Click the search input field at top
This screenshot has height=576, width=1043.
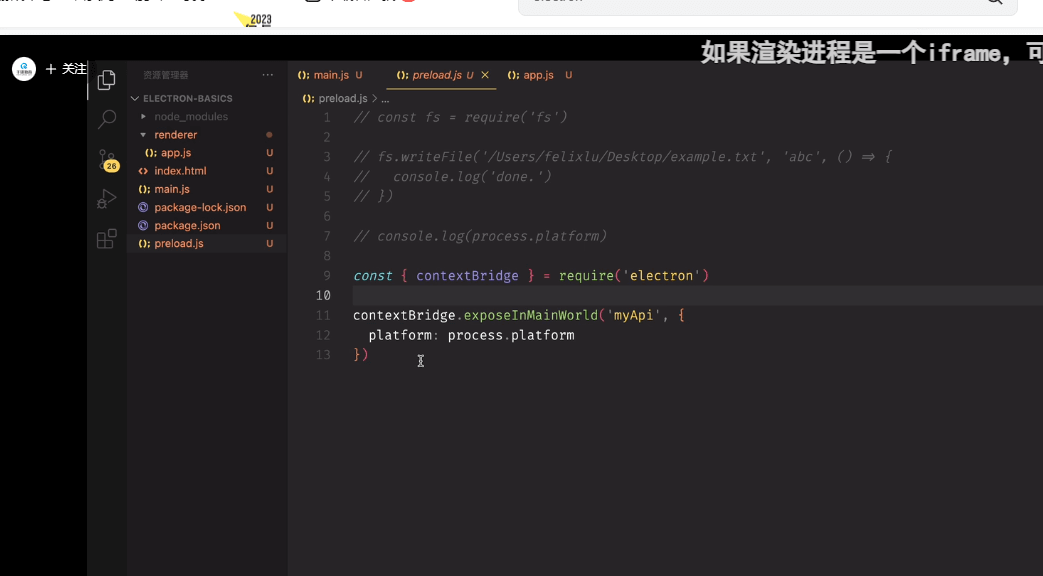tap(750, 3)
